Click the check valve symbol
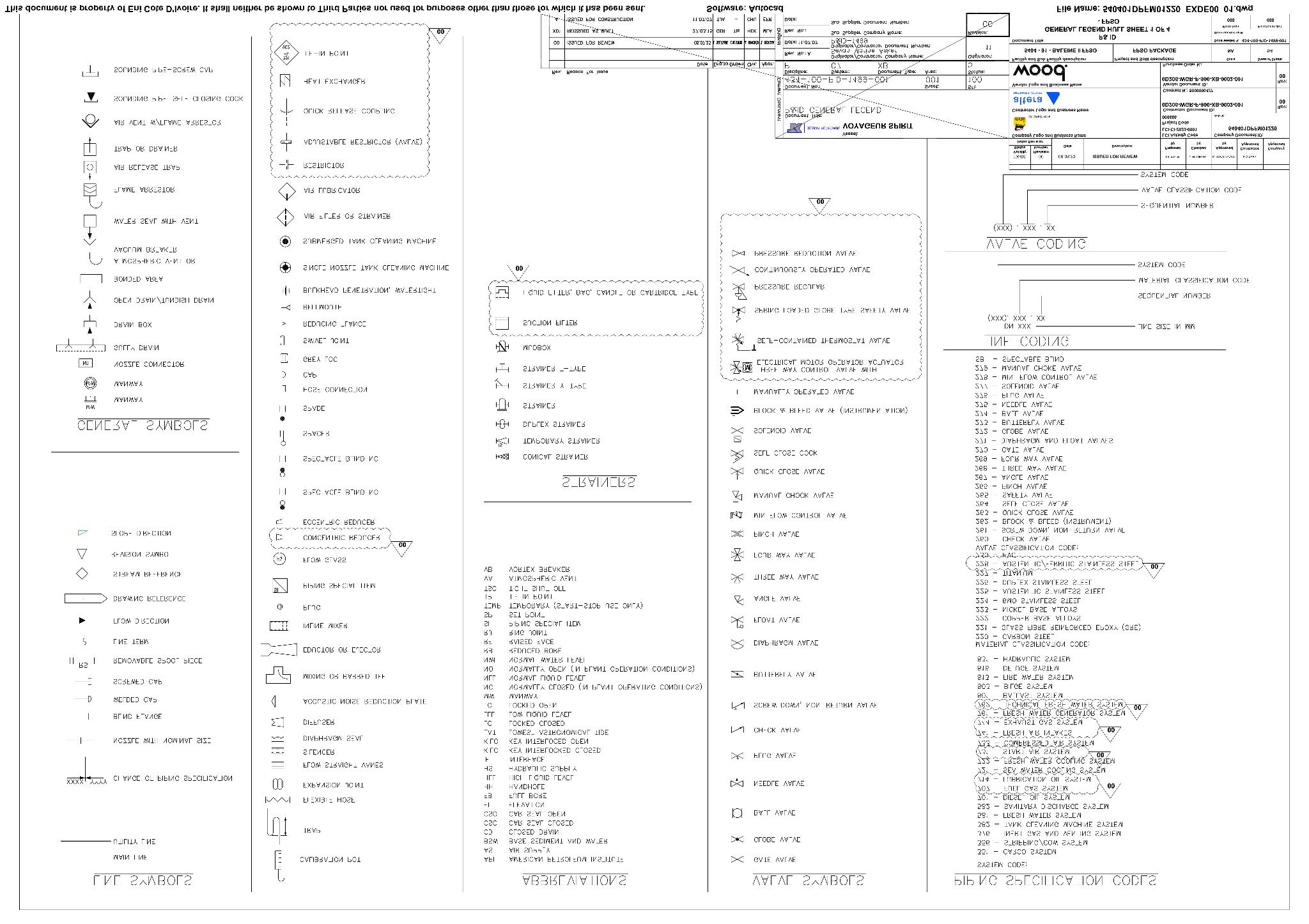 point(737,729)
